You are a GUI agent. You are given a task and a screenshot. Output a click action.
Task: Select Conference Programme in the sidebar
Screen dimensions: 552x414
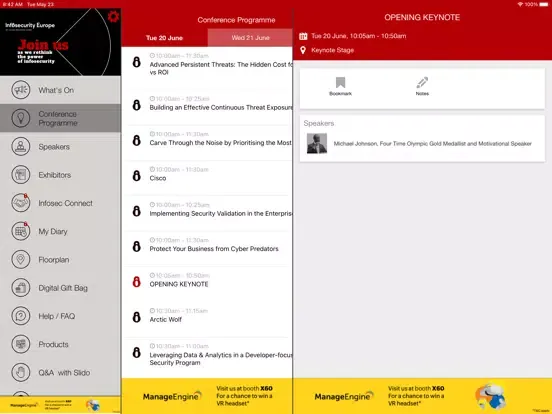[61, 118]
